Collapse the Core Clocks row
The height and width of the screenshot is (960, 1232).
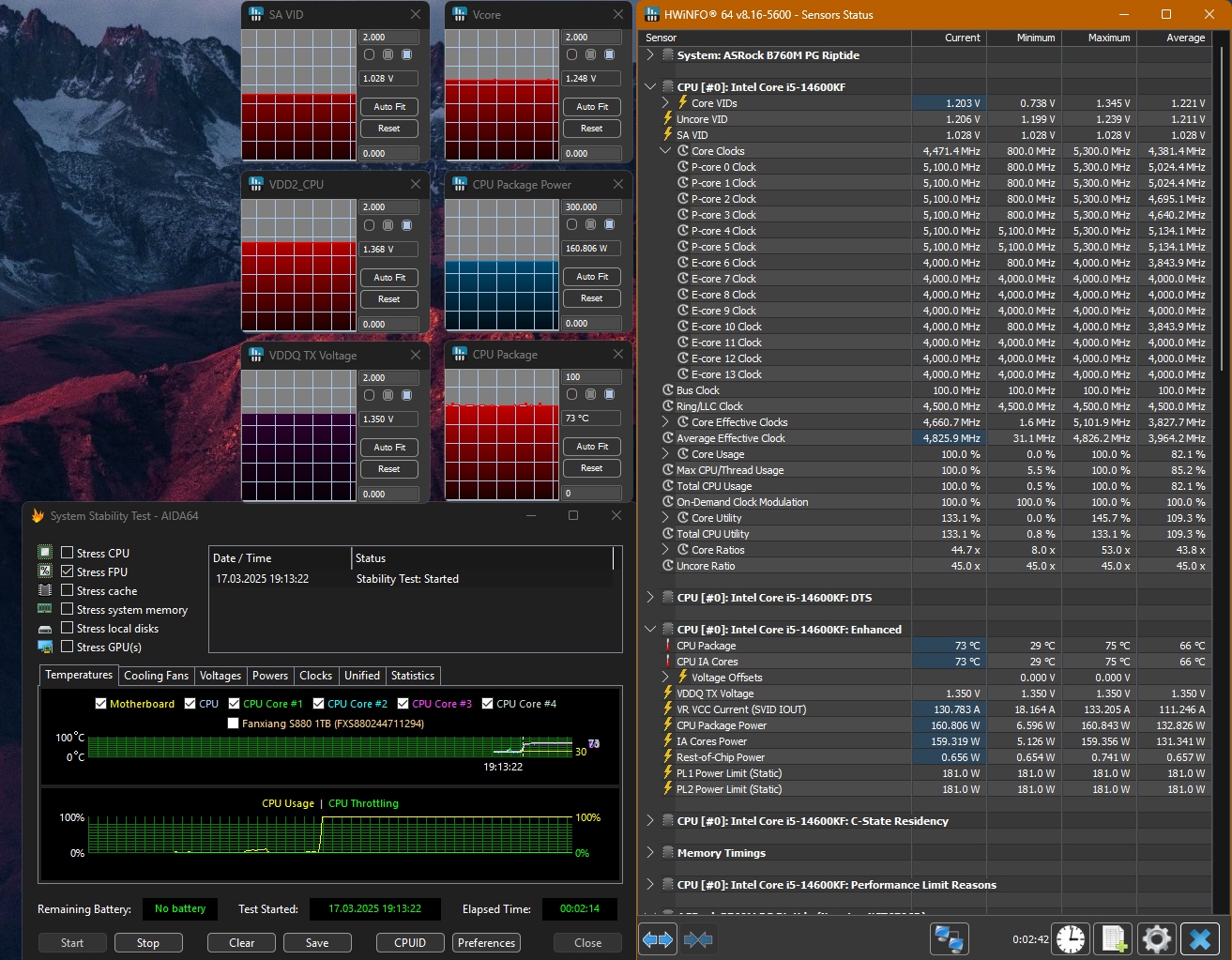(x=665, y=151)
